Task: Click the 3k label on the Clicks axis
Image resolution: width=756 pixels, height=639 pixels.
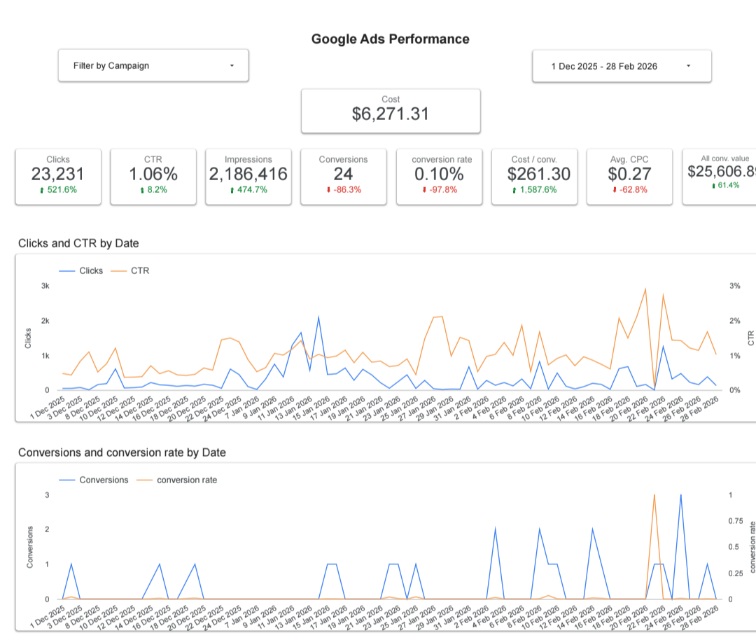Action: pos(45,286)
